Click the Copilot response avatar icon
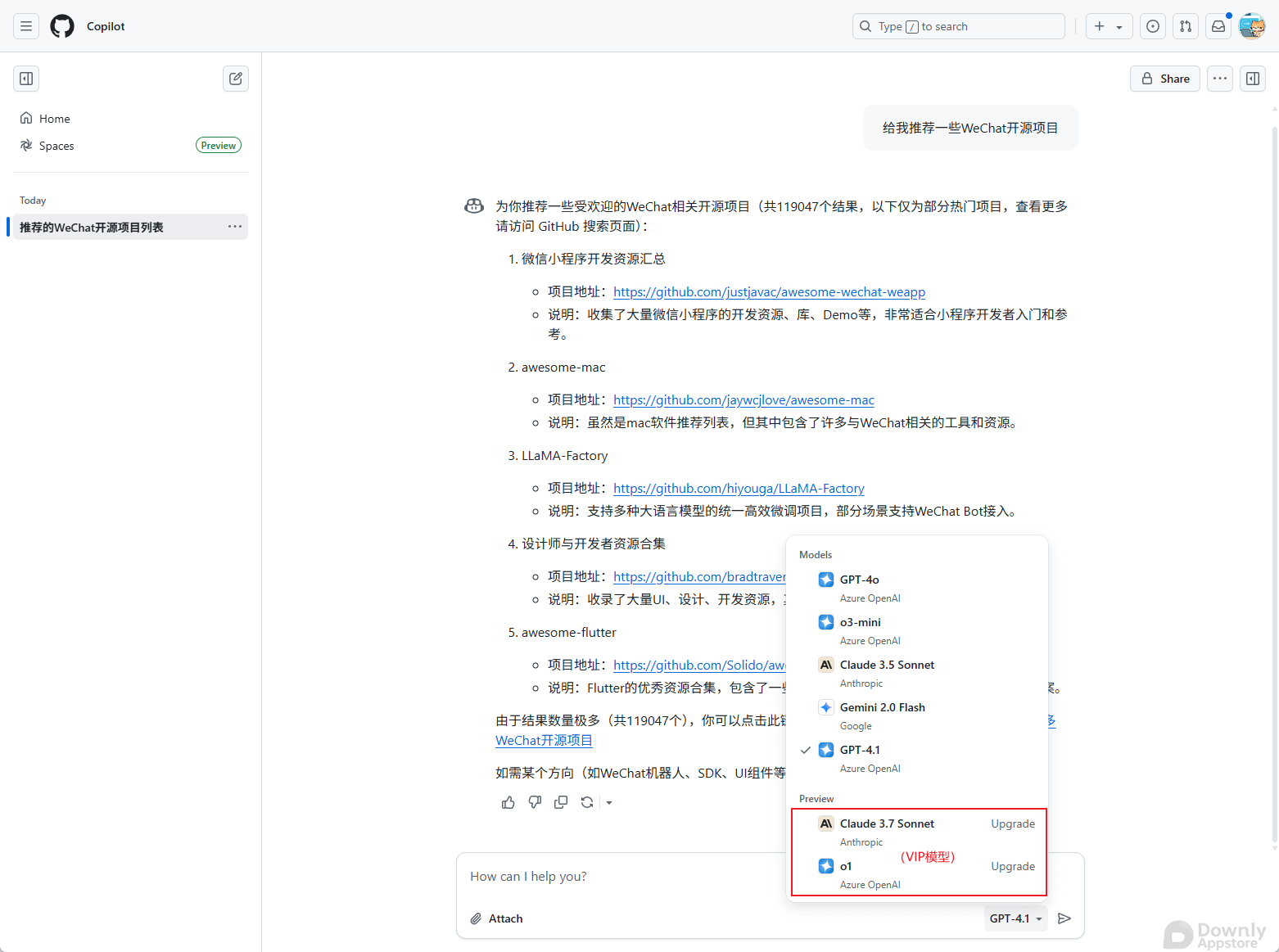Viewport: 1279px width, 952px height. pyautogui.click(x=474, y=206)
